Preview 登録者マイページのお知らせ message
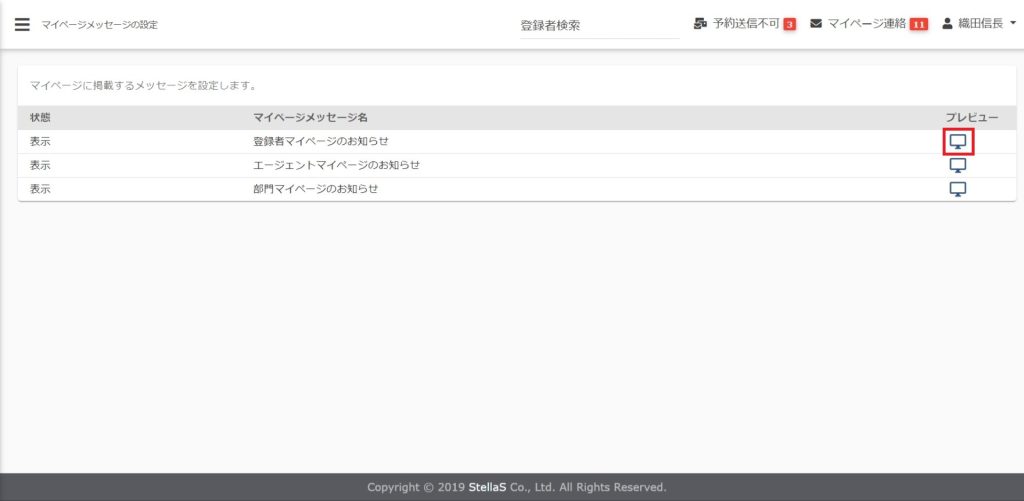The height and width of the screenshot is (501, 1024). (x=958, y=142)
